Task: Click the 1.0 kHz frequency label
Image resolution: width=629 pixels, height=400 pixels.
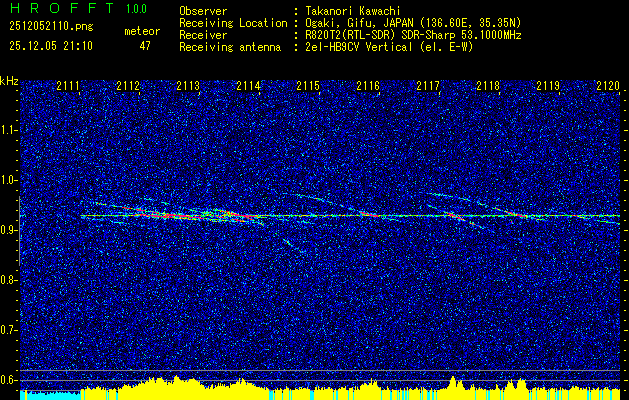Action: [8, 180]
